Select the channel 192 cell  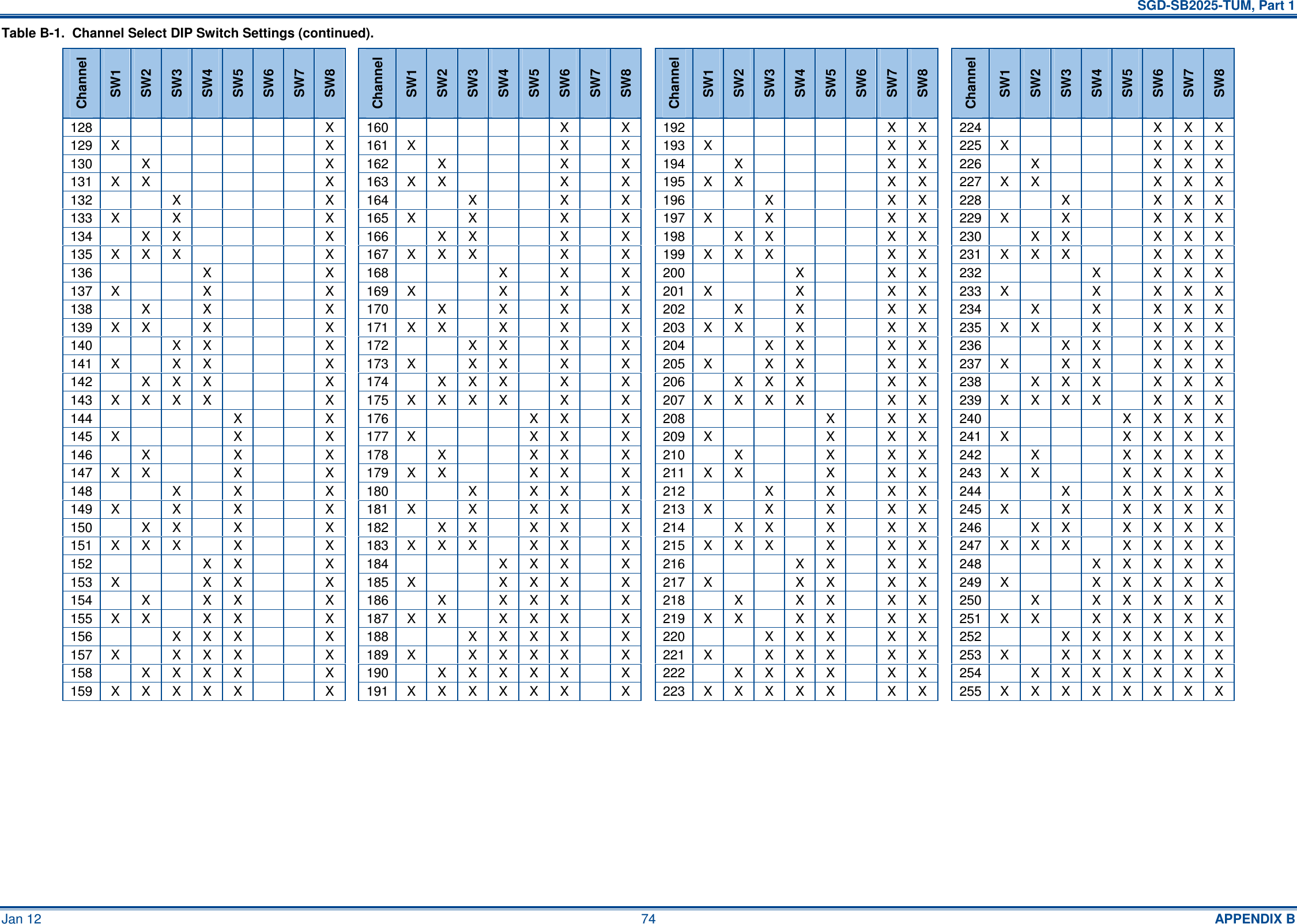674,127
